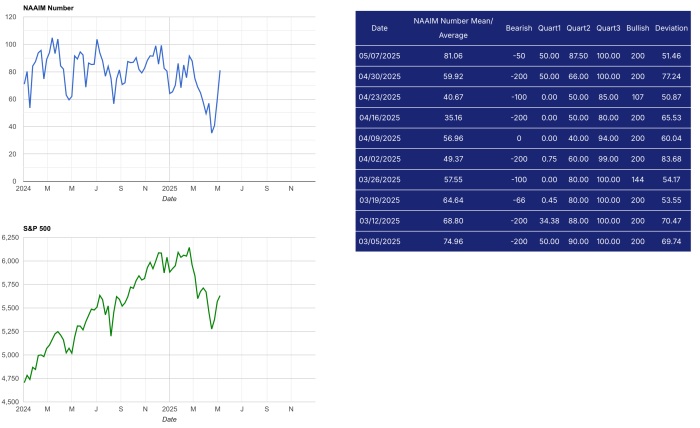
Task: Select the Bullish column header
Action: click(x=637, y=28)
